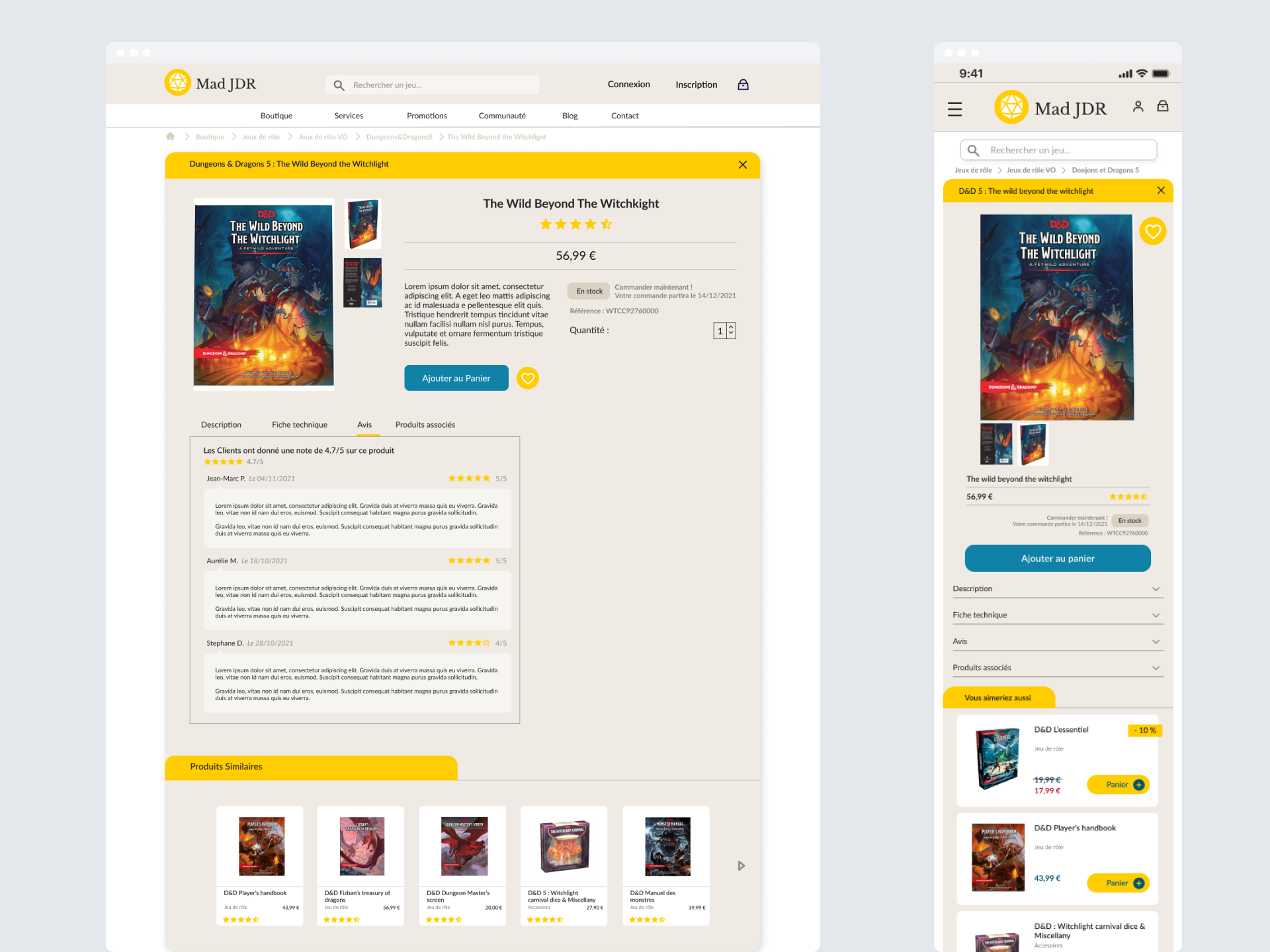Click in the mobile Rechercher un jeu field
The height and width of the screenshot is (952, 1270).
tap(1058, 150)
